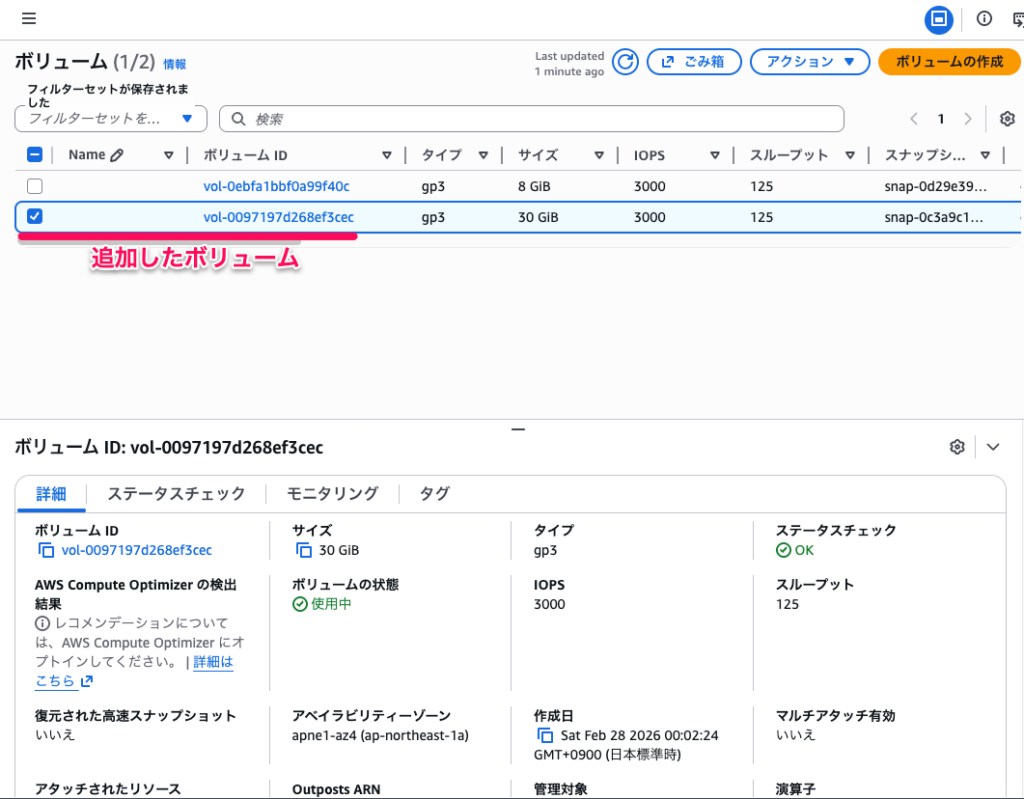Copy the 30 GiB size value
This screenshot has height=799, width=1024.
[304, 550]
